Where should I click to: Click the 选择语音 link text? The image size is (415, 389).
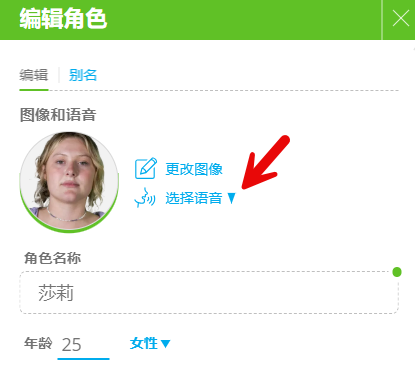(194, 198)
